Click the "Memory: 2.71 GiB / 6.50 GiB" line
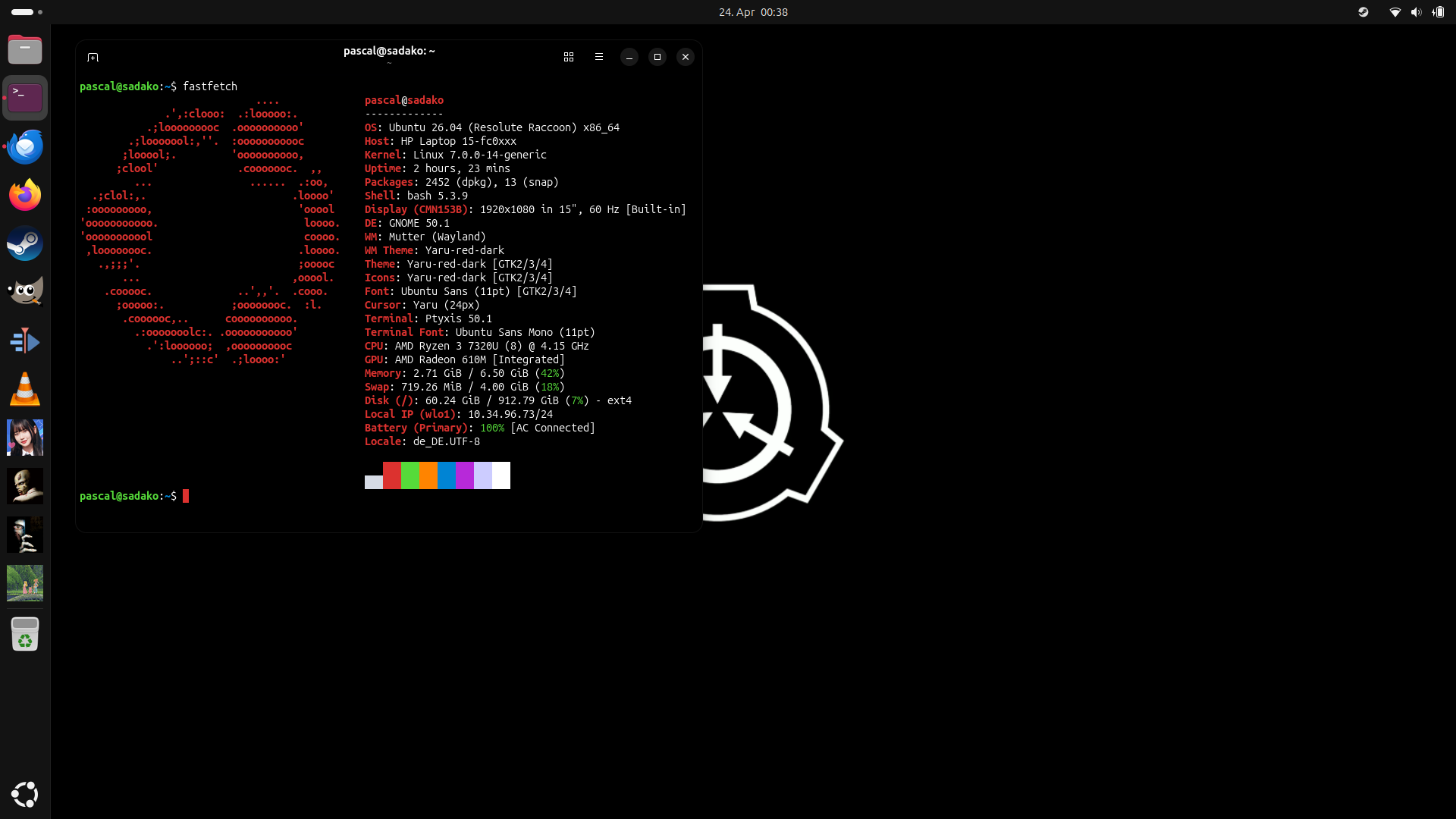 click(x=465, y=373)
